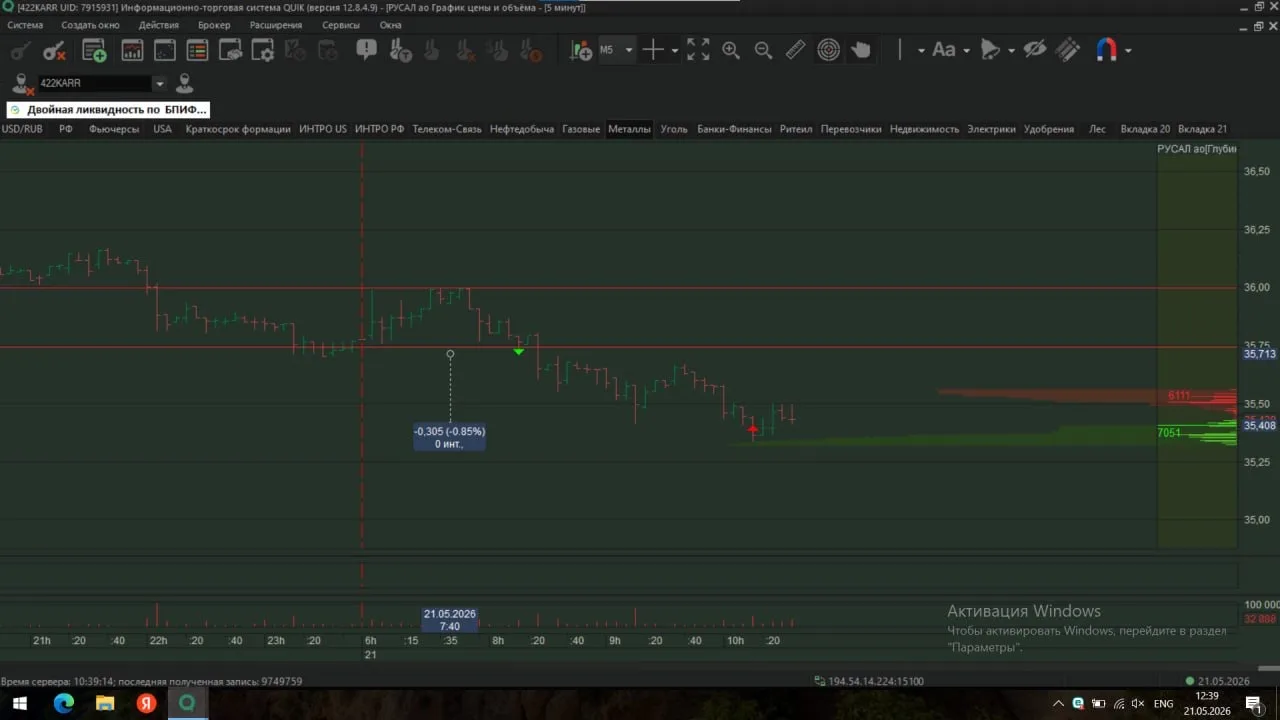Select the vertical line drawing tool

coord(899,50)
